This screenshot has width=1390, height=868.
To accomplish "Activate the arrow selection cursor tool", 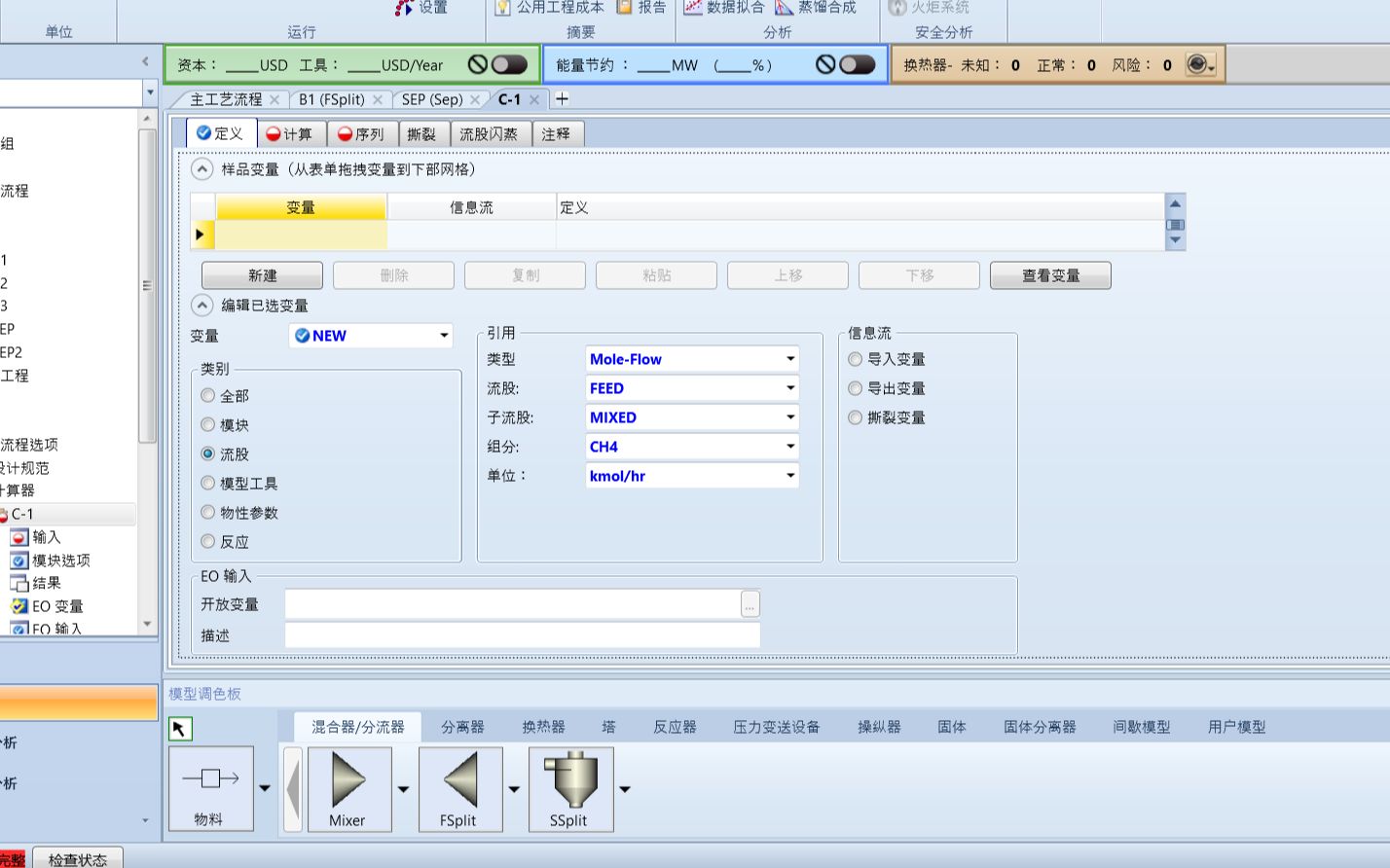I will tap(180, 728).
